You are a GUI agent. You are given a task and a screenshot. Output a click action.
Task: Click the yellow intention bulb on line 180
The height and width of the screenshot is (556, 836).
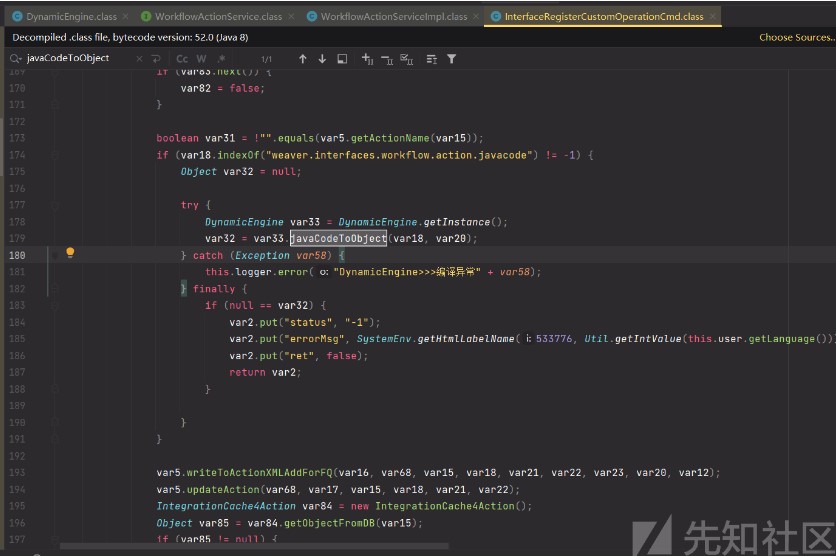pos(70,253)
